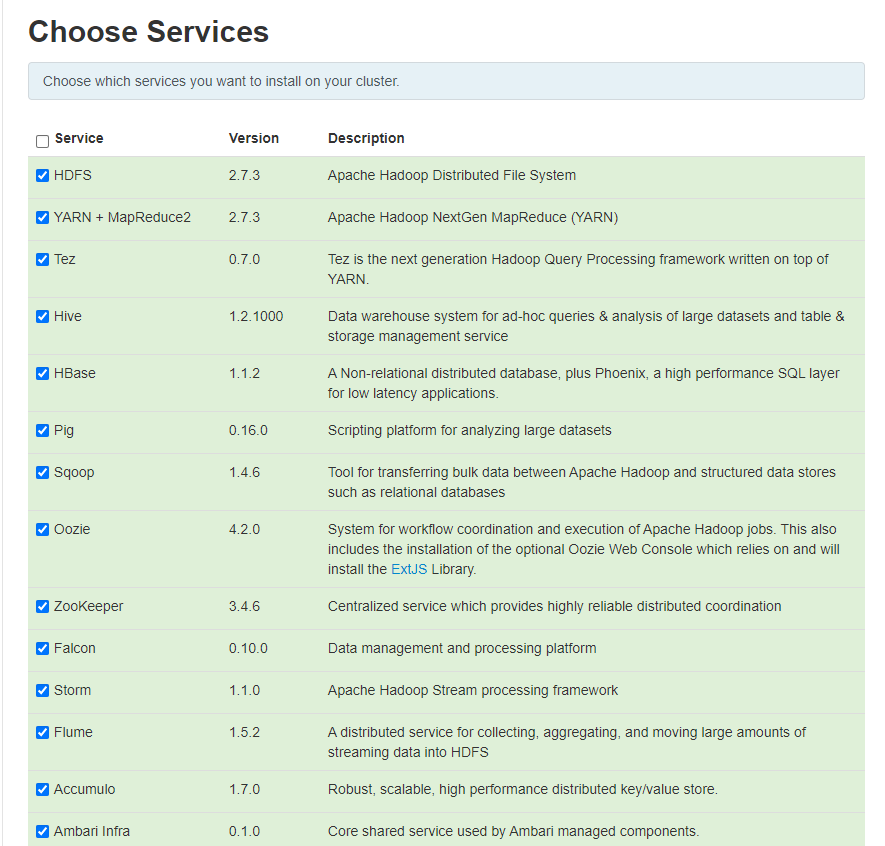Viewport: 885px width, 846px height.
Task: Uncheck the HBase checkbox
Action: (42, 374)
